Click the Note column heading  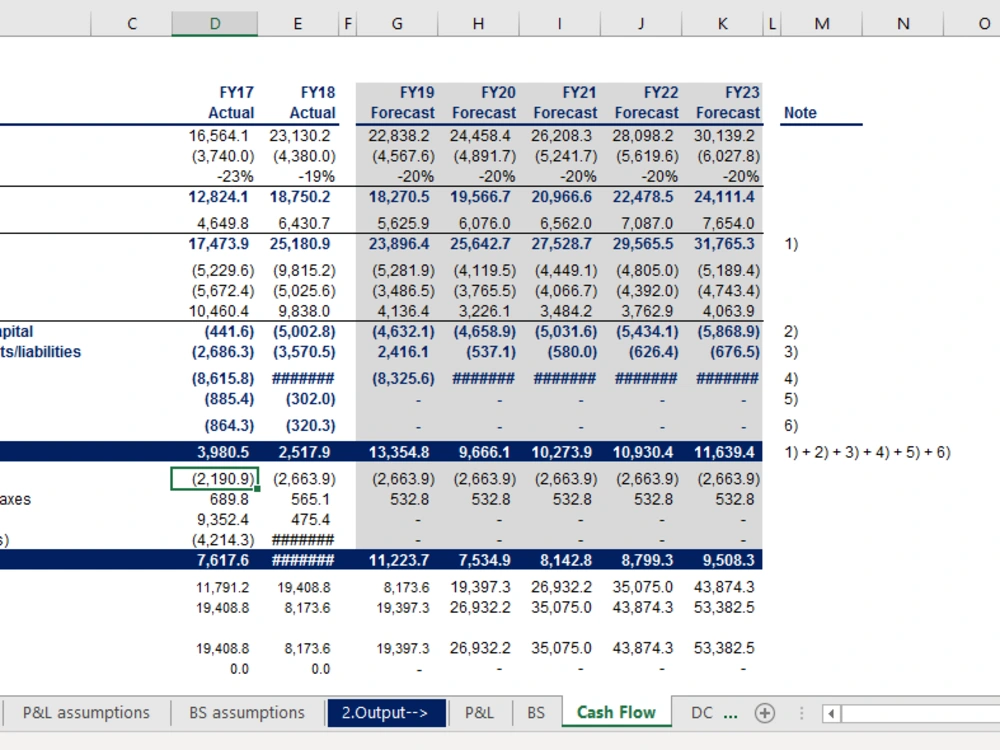pyautogui.click(x=800, y=113)
